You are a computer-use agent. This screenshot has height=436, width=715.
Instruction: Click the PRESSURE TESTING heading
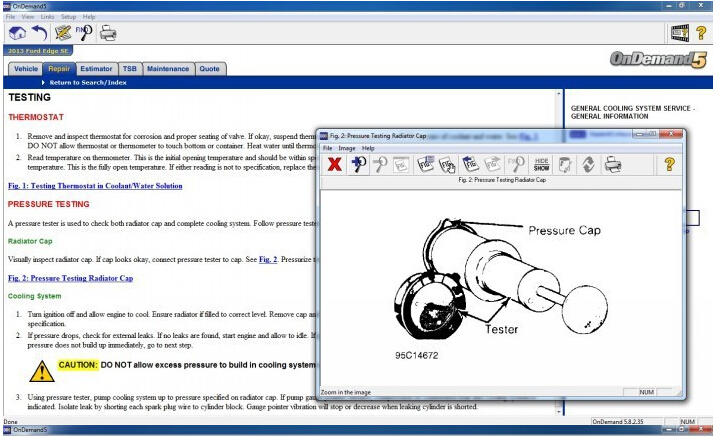tap(48, 204)
